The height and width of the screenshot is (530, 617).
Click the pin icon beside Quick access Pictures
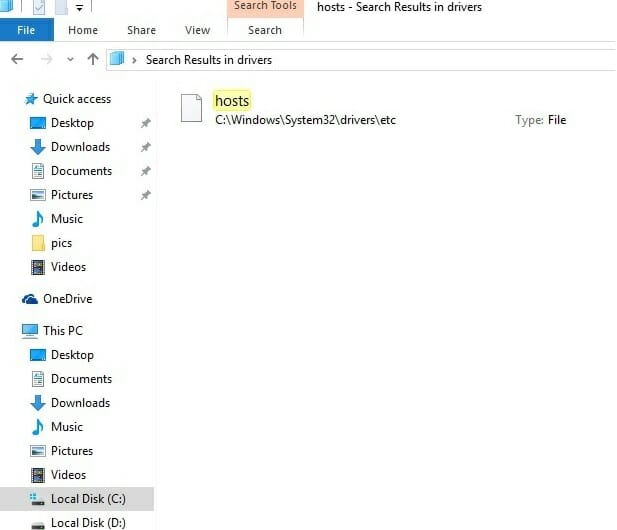click(x=146, y=195)
